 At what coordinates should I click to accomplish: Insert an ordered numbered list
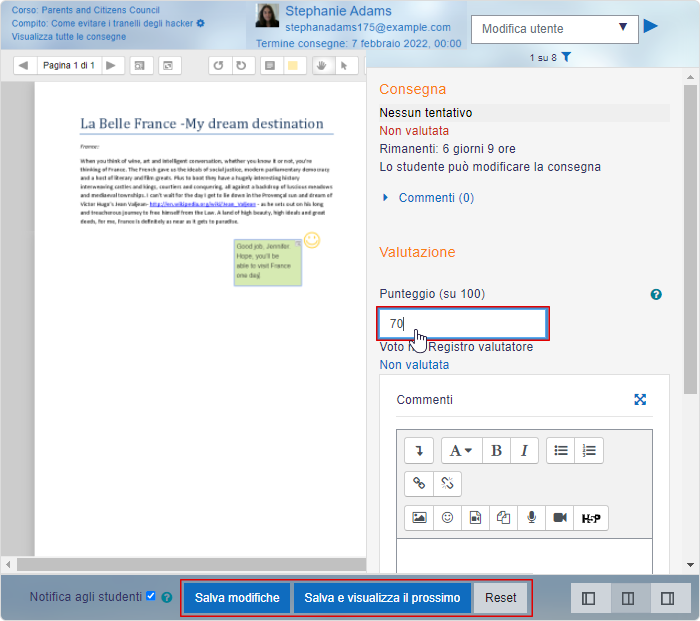pyautogui.click(x=589, y=450)
